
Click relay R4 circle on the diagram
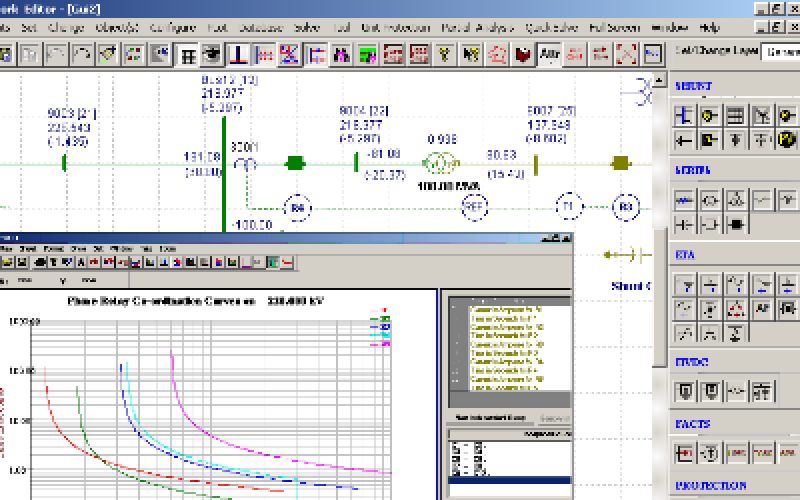[297, 208]
